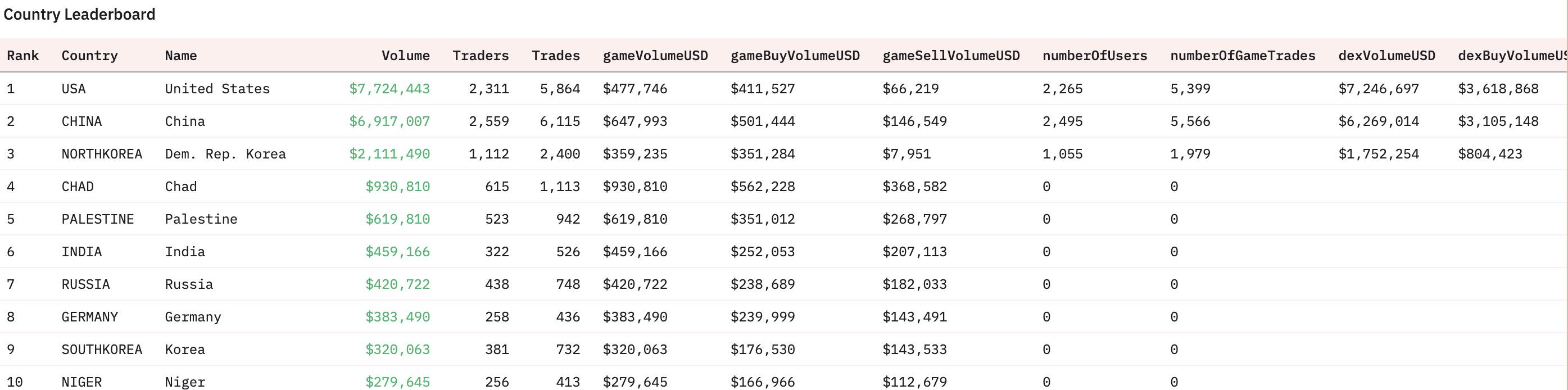Click China's green volume $6,917,007
1568x390 pixels.
pos(389,122)
